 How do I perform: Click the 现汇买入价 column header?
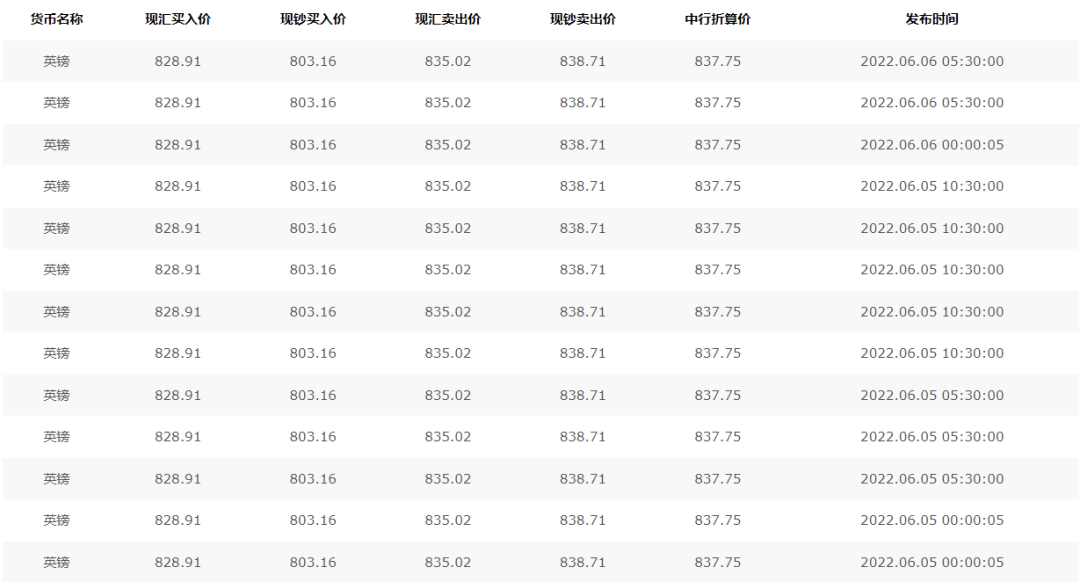[178, 19]
